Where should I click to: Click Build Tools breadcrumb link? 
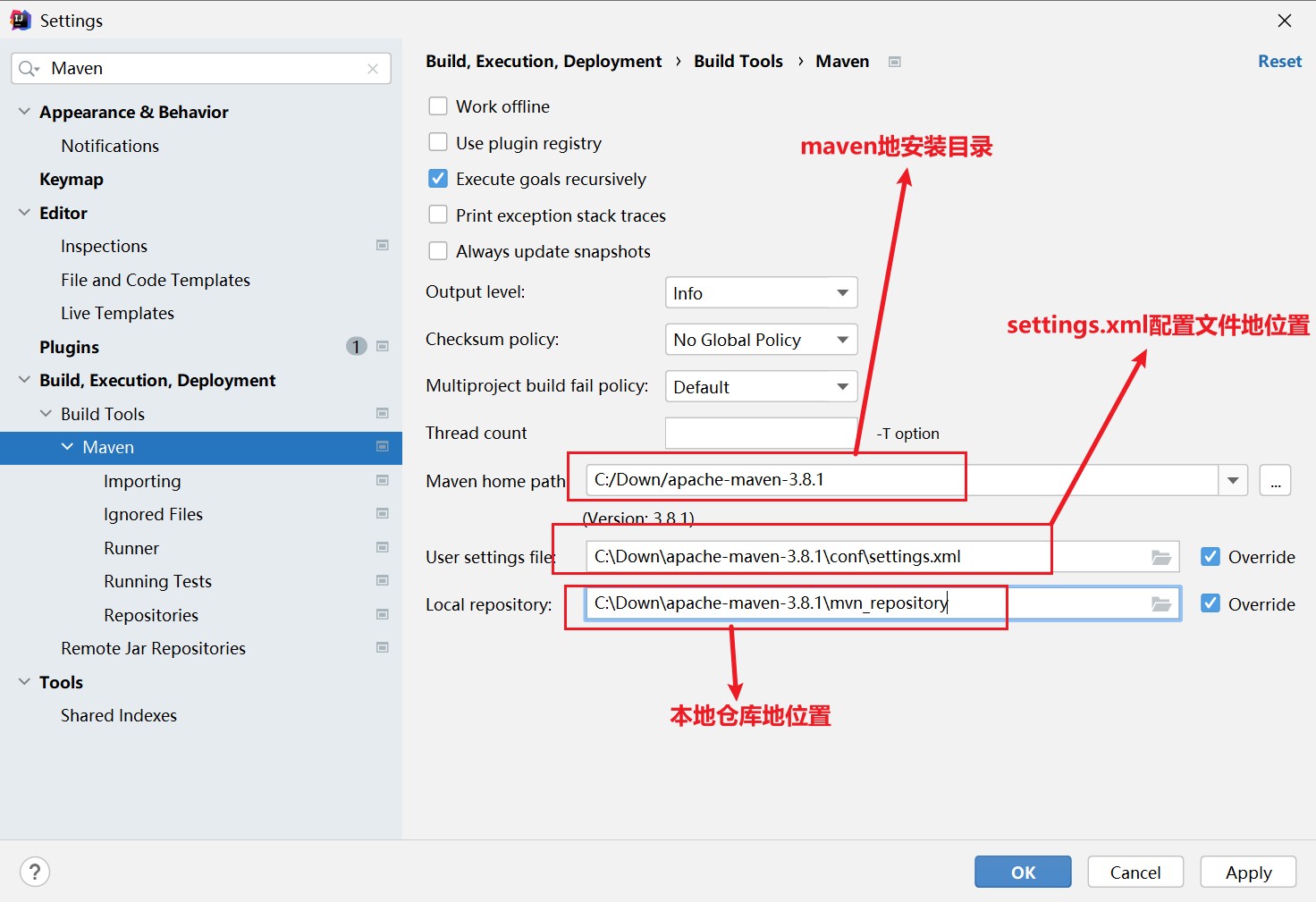pyautogui.click(x=738, y=61)
